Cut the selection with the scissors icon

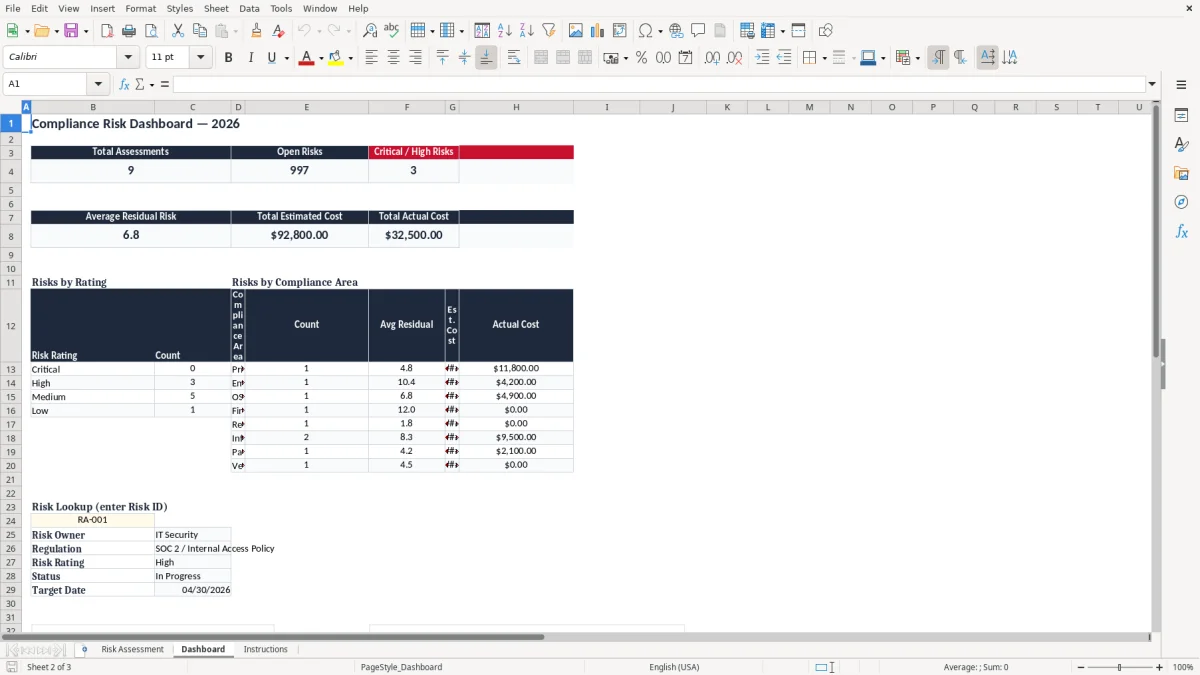178,31
